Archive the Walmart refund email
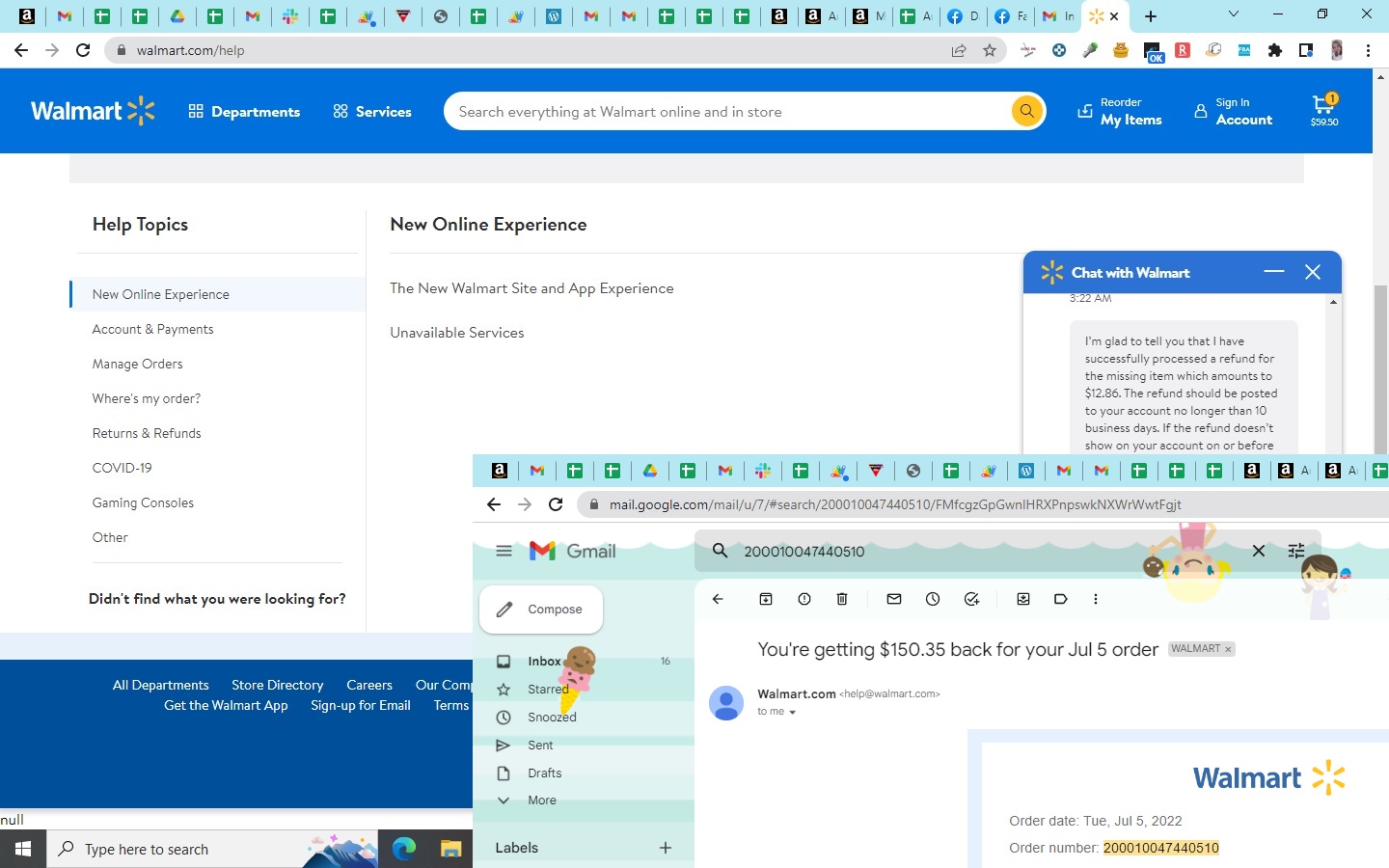 tap(766, 599)
